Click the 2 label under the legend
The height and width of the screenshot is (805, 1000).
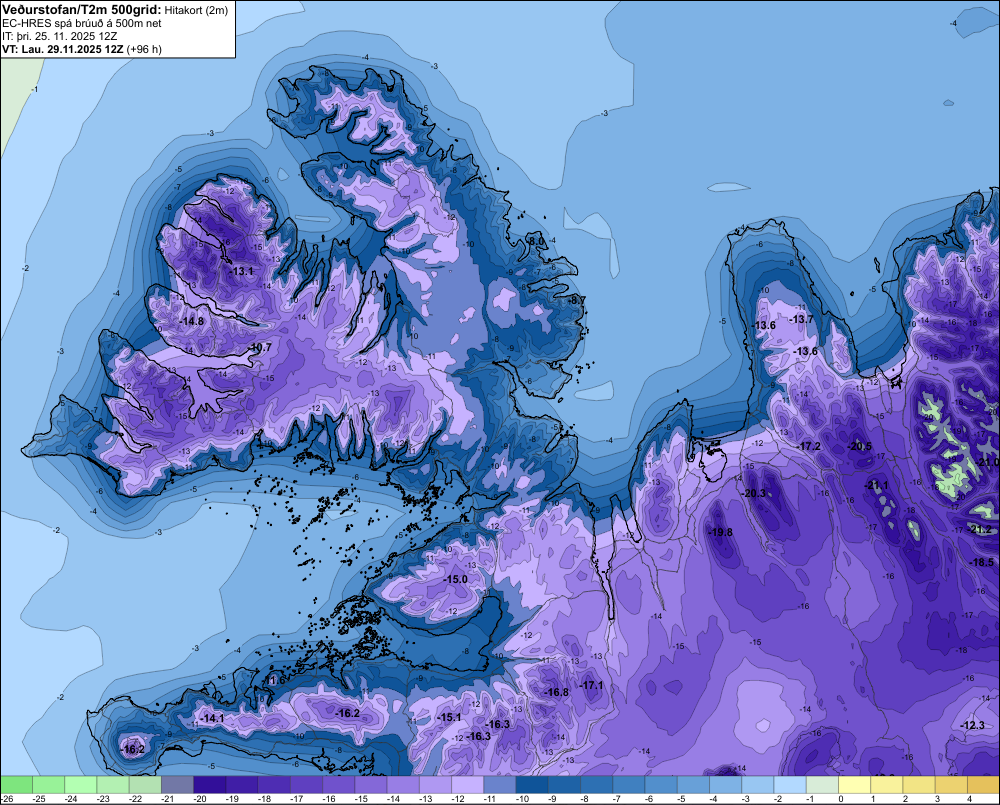(905, 799)
